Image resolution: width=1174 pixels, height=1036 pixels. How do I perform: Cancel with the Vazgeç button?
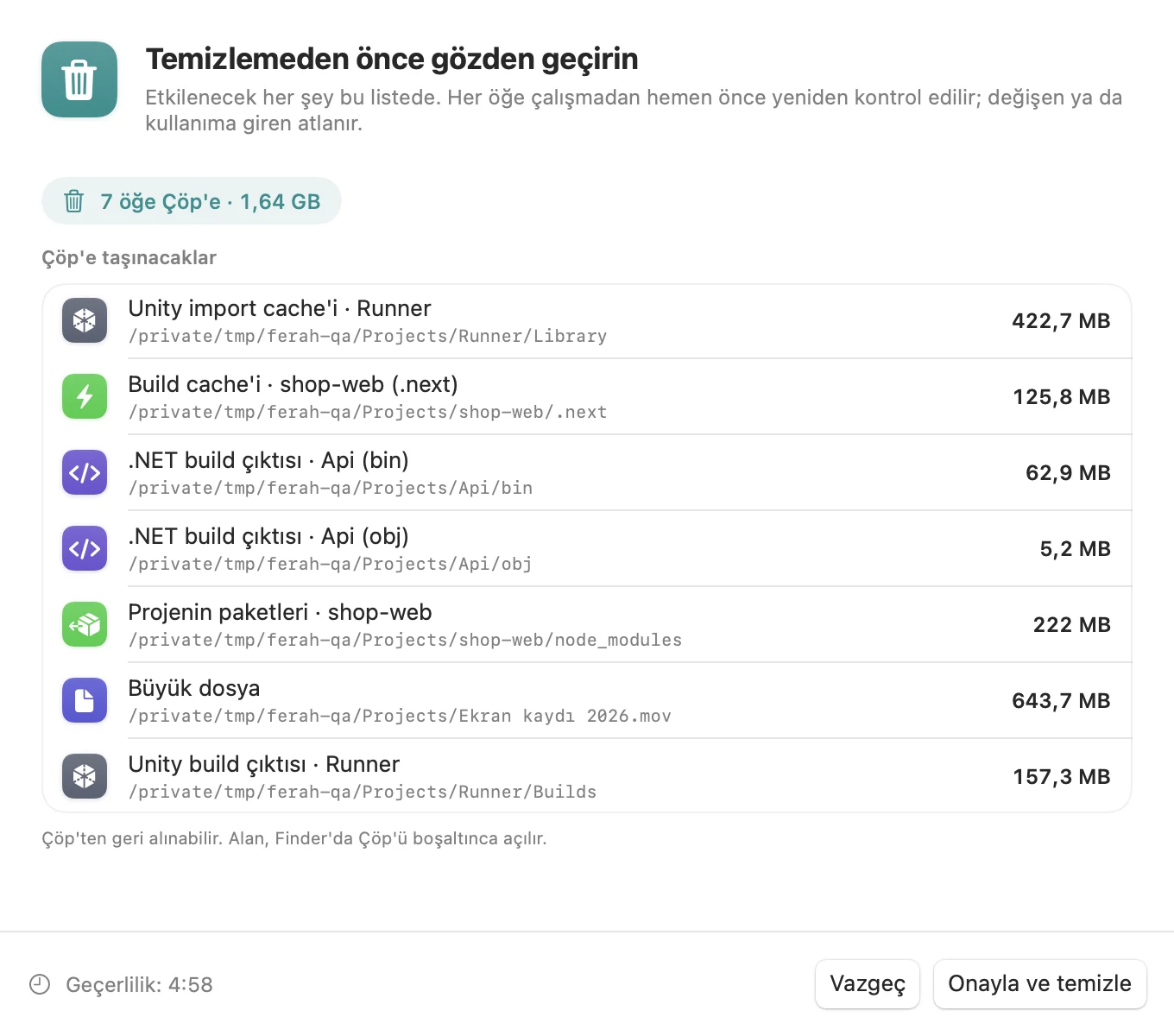(868, 984)
